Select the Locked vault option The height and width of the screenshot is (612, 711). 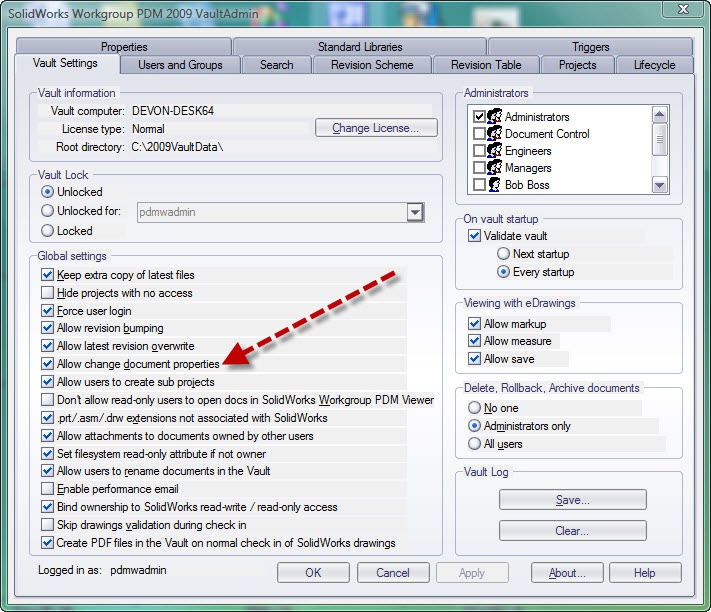47,231
